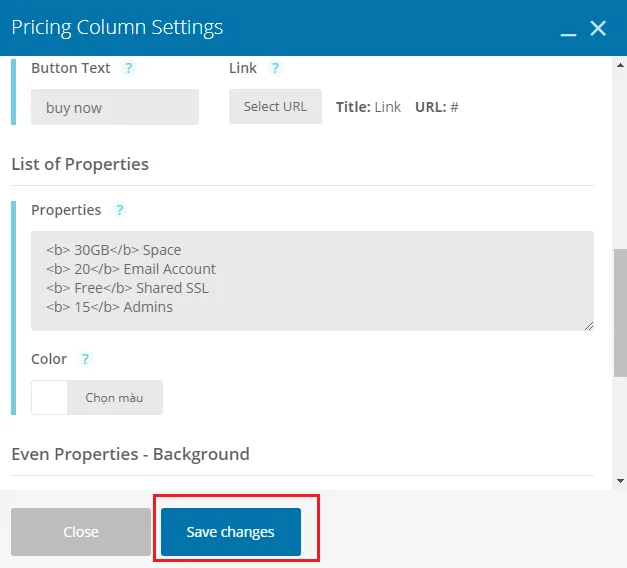Click the help icon next to Link
627x568 pixels.
pyautogui.click(x=275, y=68)
